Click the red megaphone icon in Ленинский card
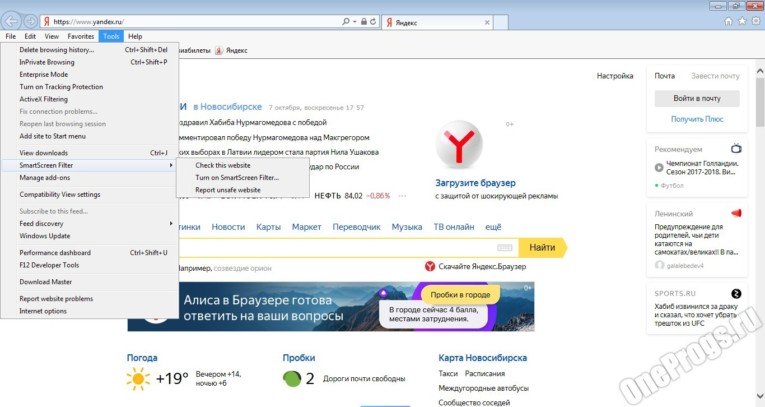Viewport: 765px width, 407px height. tap(736, 213)
